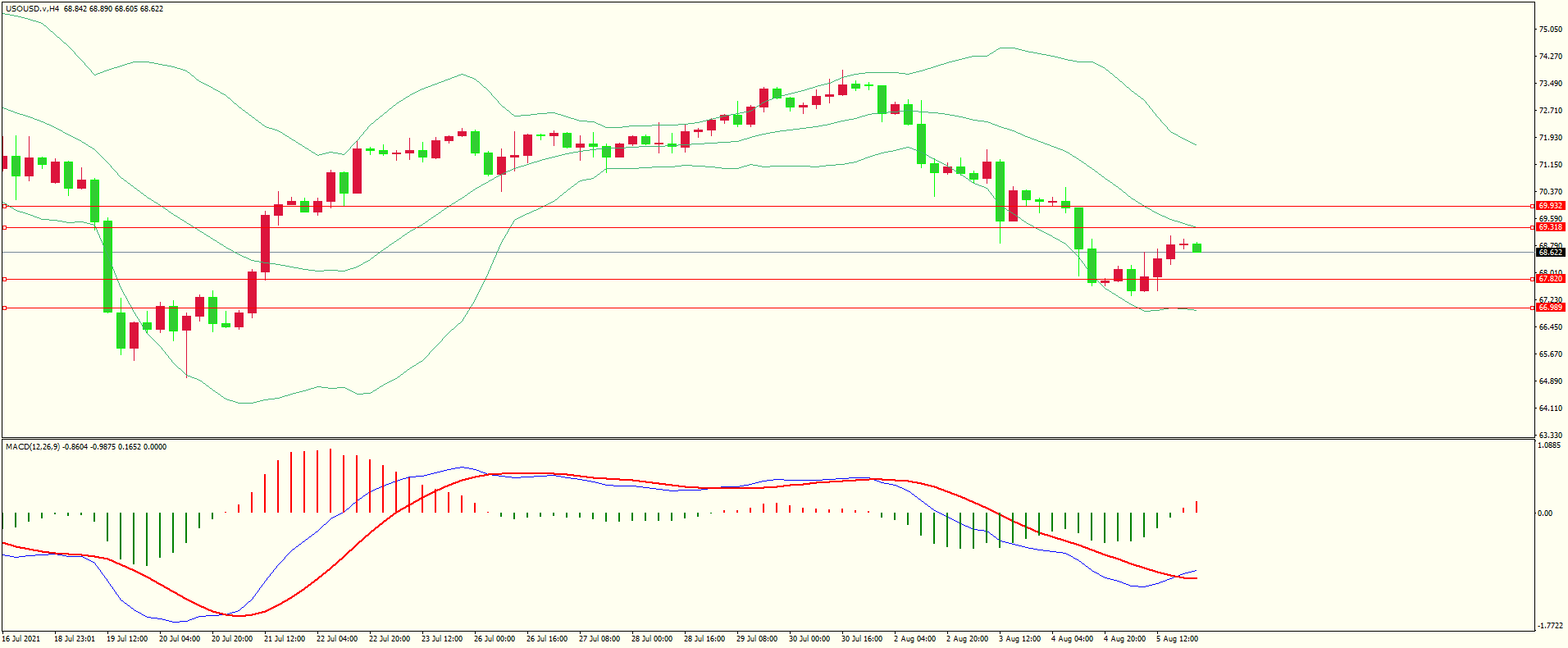Click the 2 Aug 04:00 time label
This screenshot has width=1568, height=648.
(915, 639)
